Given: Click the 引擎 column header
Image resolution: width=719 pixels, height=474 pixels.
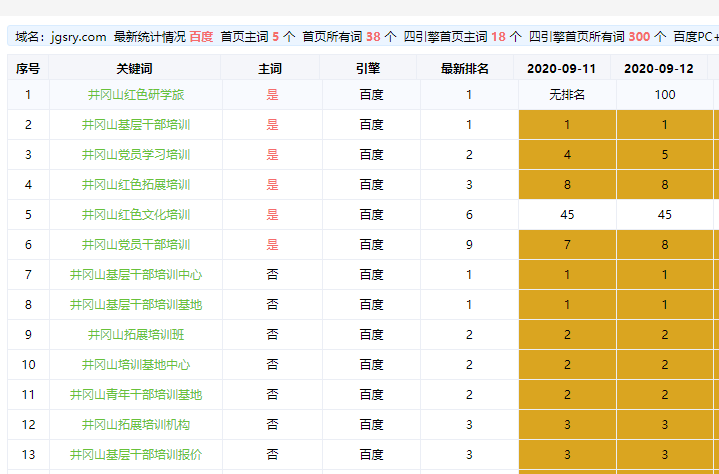Looking at the screenshot, I should 368,69.
